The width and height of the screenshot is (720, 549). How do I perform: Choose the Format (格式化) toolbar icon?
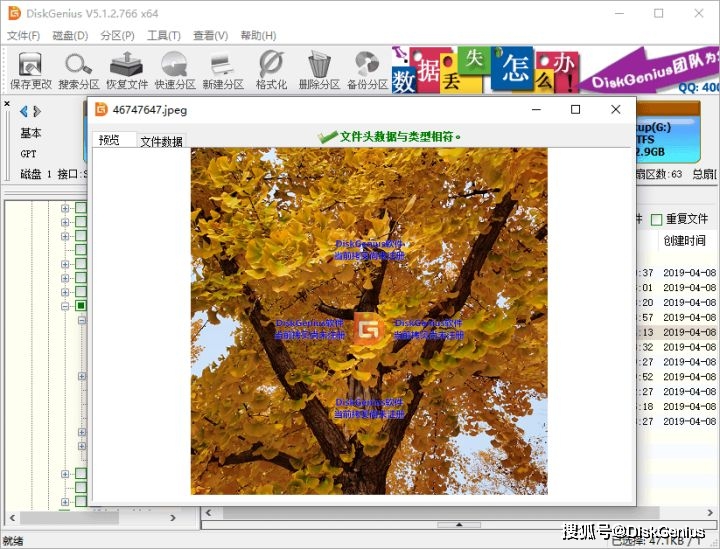pyautogui.click(x=271, y=69)
